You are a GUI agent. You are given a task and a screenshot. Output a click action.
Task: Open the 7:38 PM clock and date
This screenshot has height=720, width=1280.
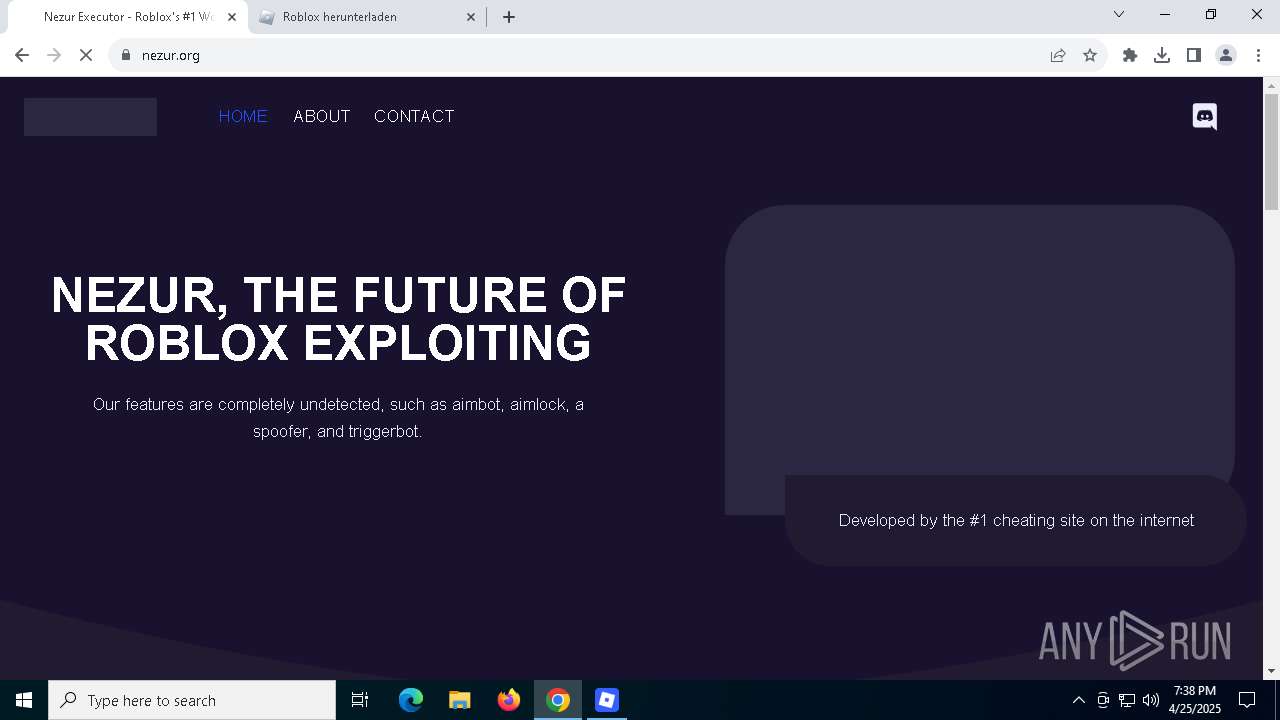1195,700
